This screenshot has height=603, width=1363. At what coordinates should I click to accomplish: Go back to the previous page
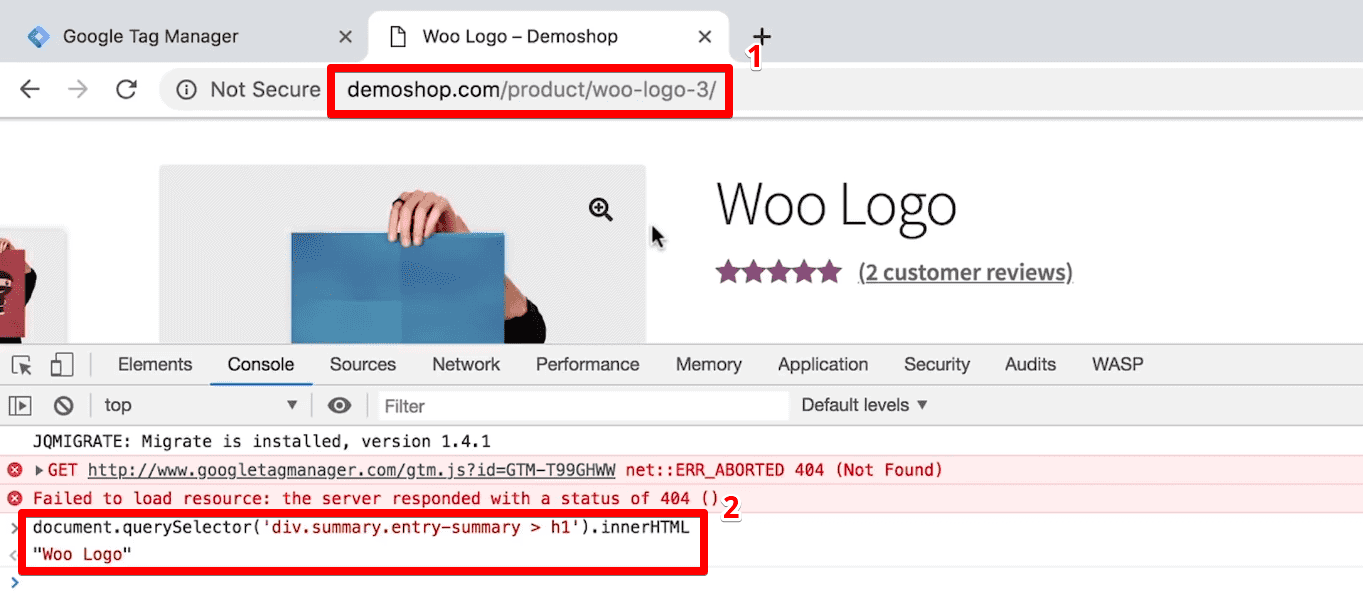coord(29,89)
